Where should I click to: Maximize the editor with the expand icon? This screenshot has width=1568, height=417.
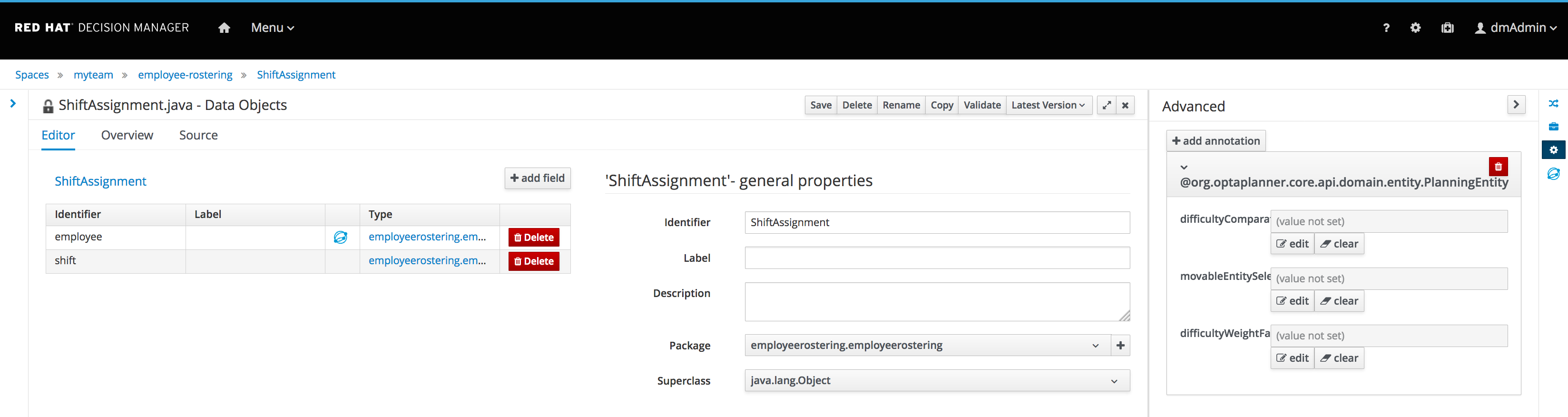click(1106, 105)
